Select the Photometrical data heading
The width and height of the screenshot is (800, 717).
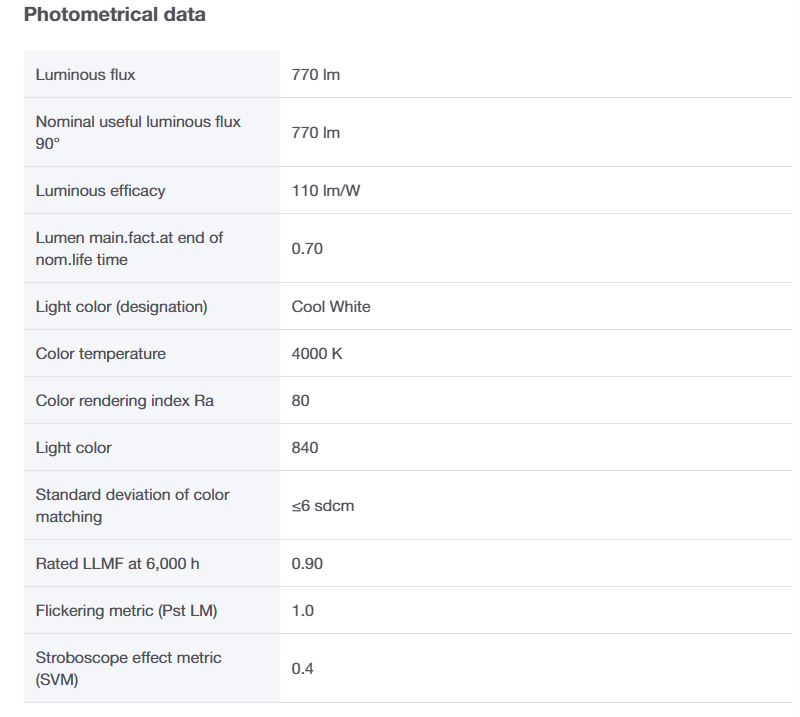click(x=114, y=14)
